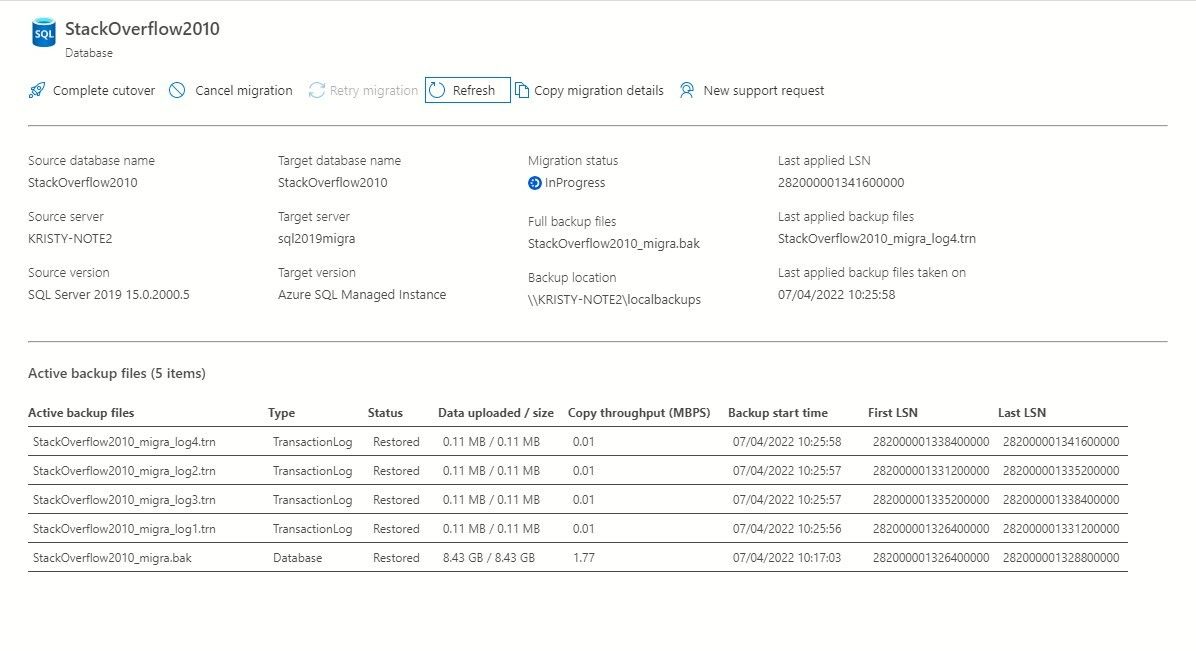Click TransactionLog type in log4 row
The width and height of the screenshot is (1196, 651).
pyautogui.click(x=313, y=442)
